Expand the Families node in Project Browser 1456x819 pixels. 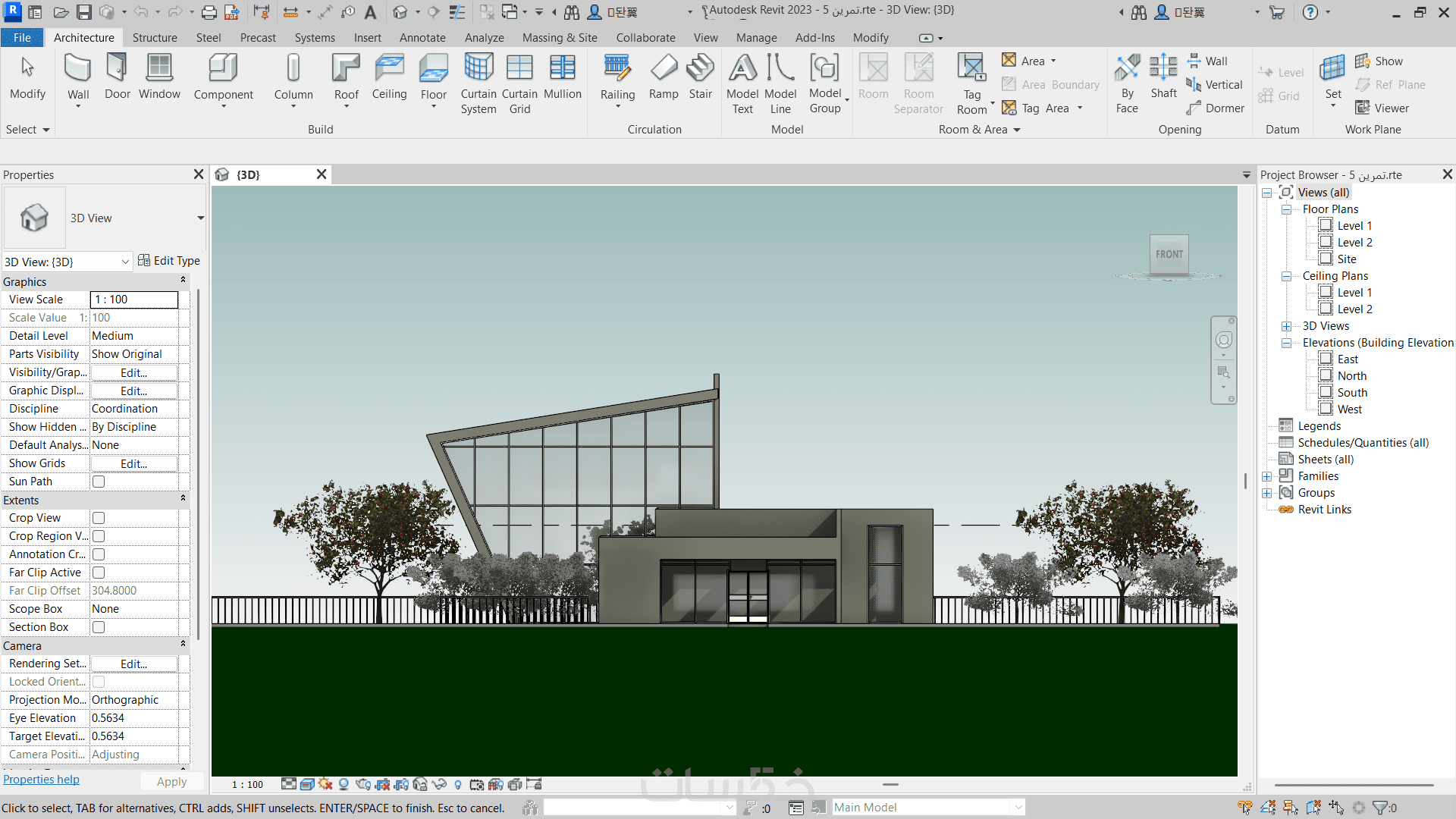[1267, 476]
